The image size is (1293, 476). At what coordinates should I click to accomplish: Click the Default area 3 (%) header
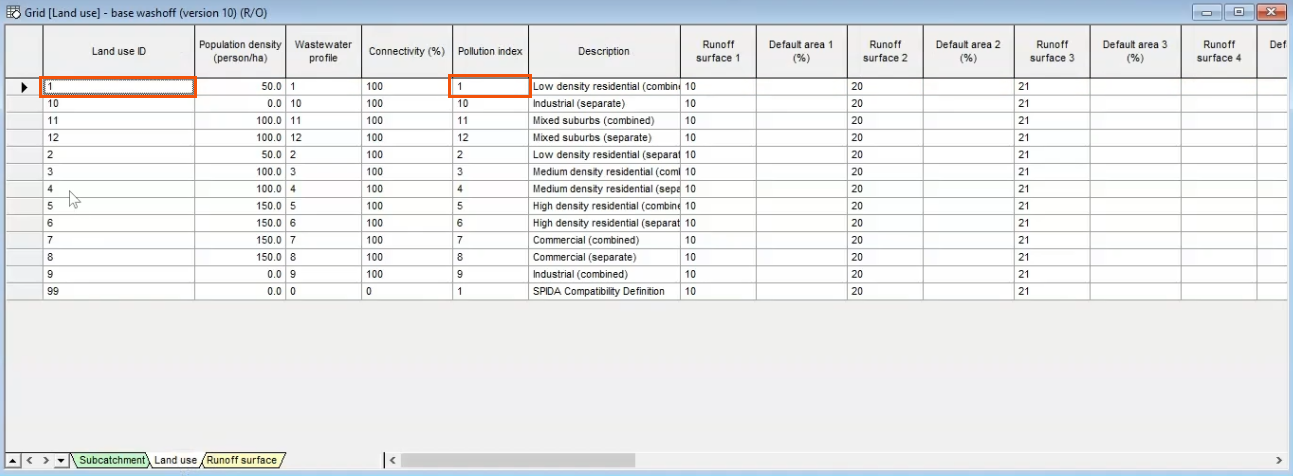point(1135,52)
